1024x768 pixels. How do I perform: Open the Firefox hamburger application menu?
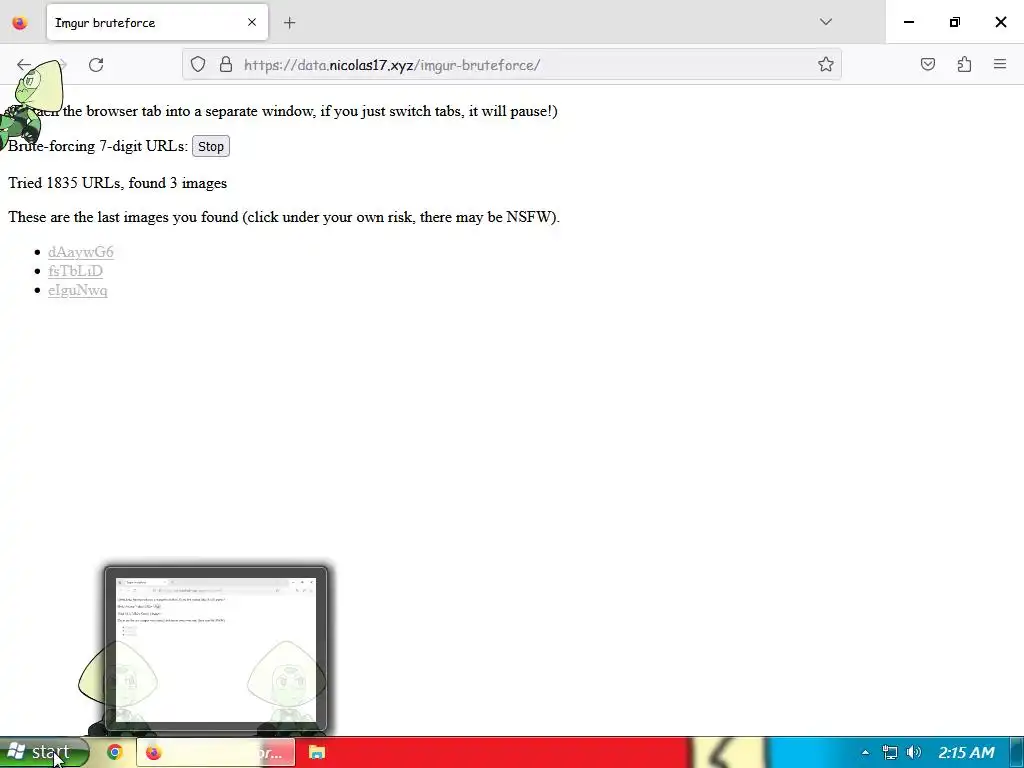click(x=1000, y=64)
